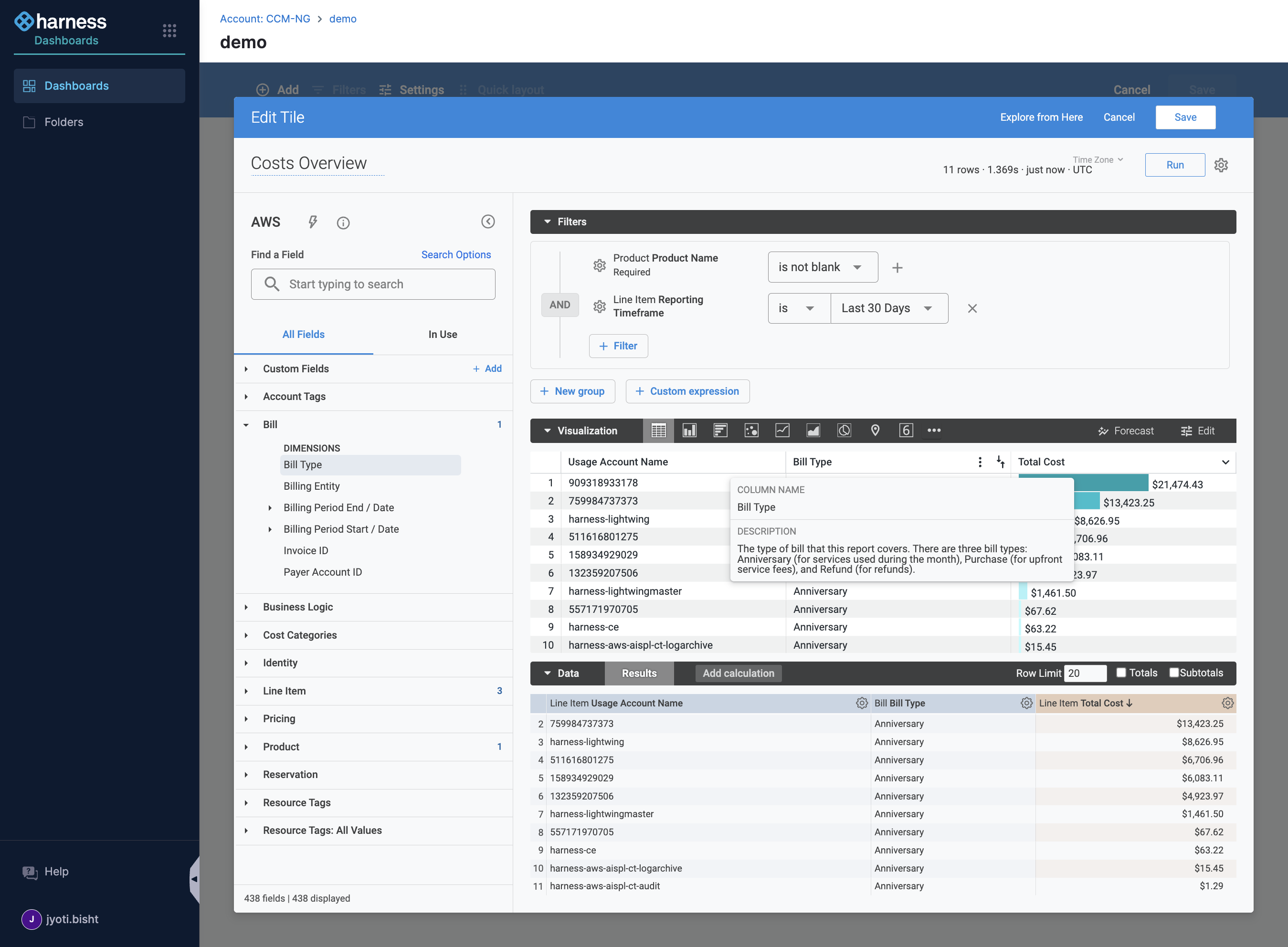This screenshot has height=947, width=1288.
Task: Click Bill Type column pivot sort icon
Action: tap(1001, 462)
